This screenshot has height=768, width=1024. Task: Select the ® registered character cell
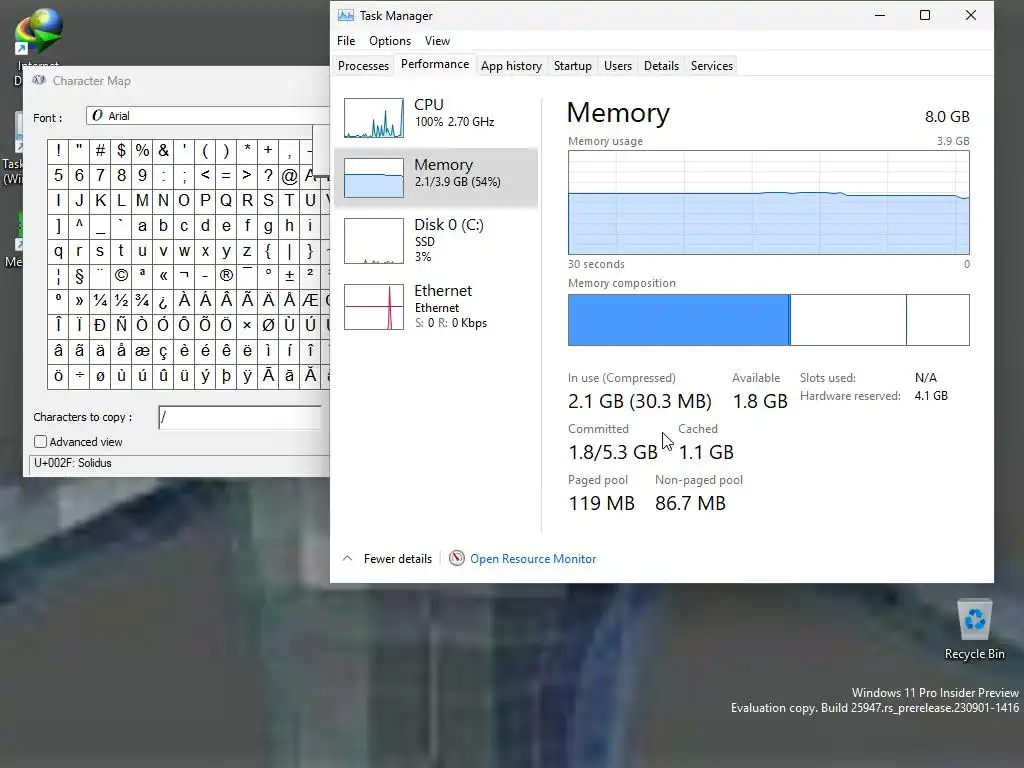click(x=226, y=276)
